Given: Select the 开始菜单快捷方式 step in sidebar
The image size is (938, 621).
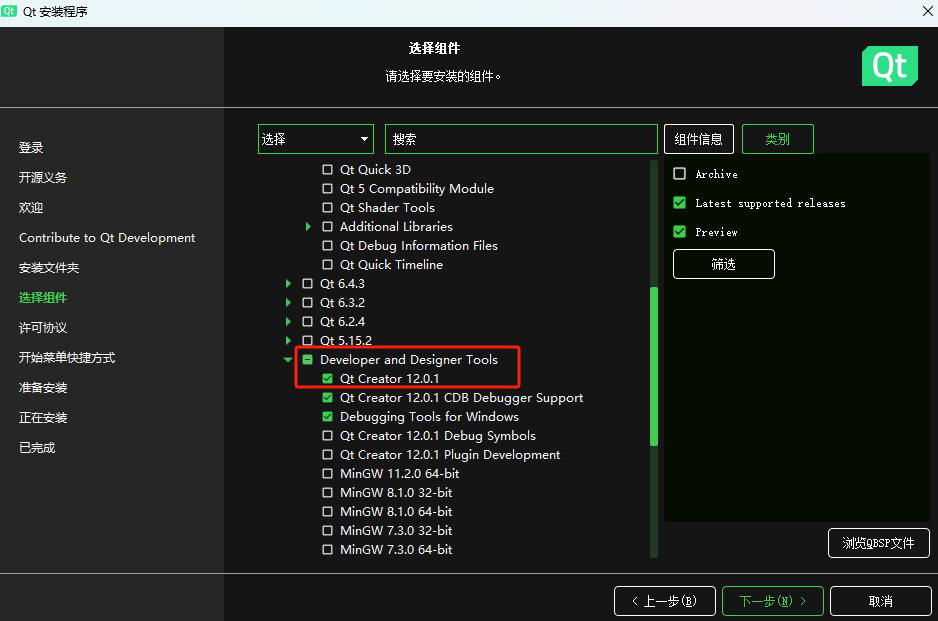Looking at the screenshot, I should point(67,357).
